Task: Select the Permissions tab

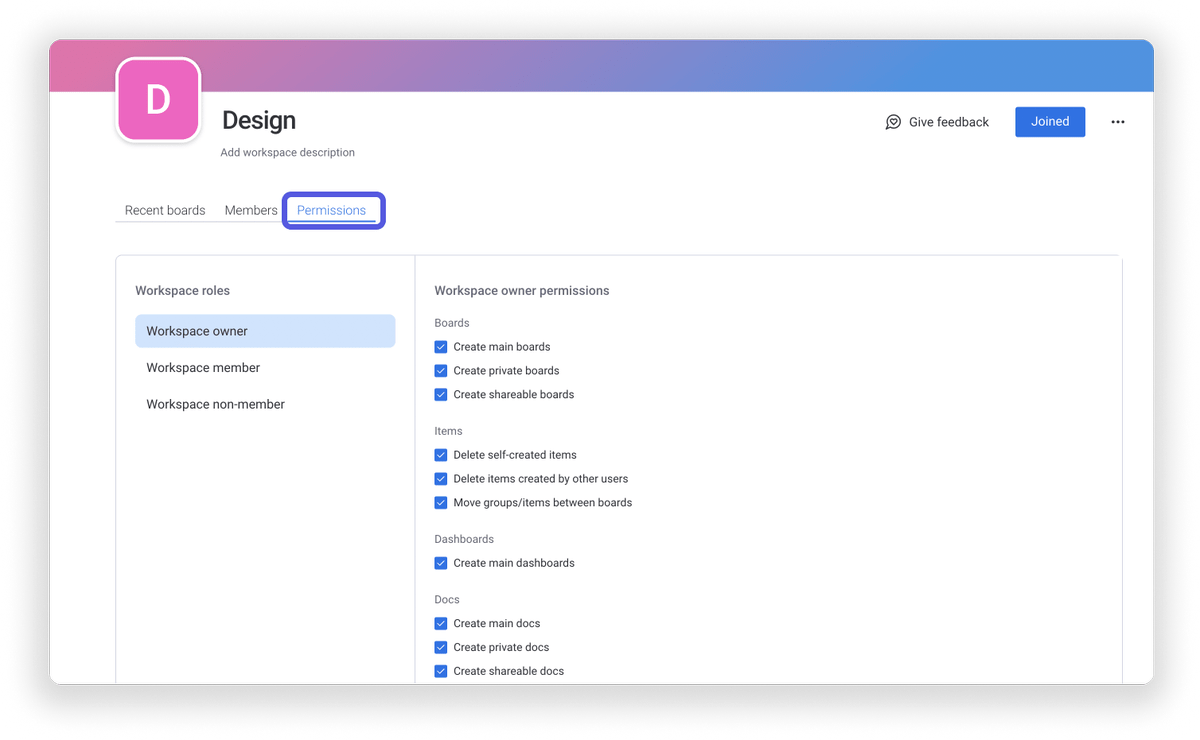Action: click(332, 211)
